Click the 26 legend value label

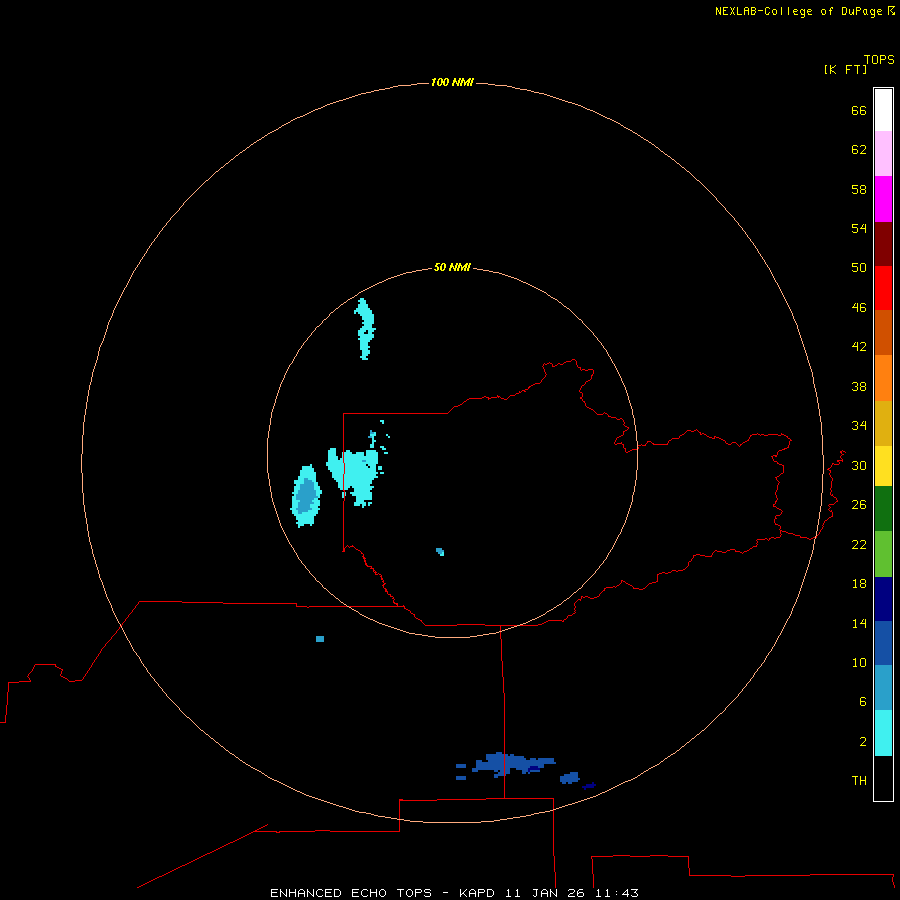click(x=859, y=505)
